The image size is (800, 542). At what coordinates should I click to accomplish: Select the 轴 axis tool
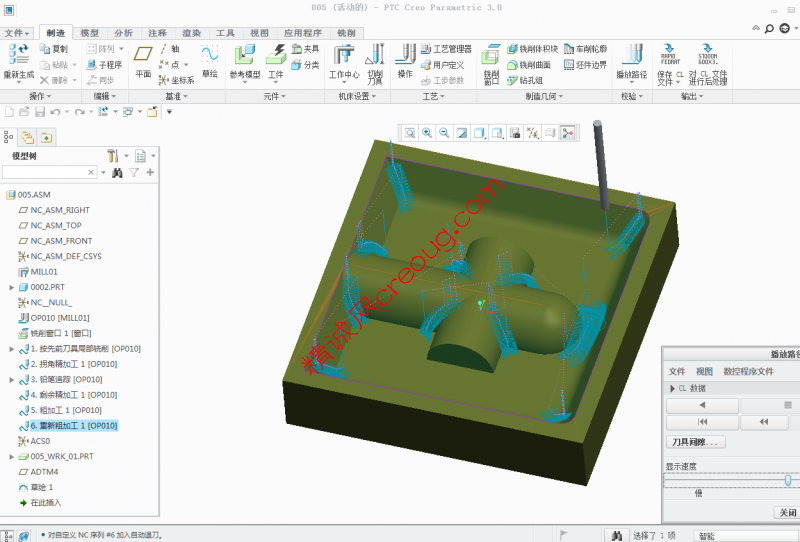[169, 49]
